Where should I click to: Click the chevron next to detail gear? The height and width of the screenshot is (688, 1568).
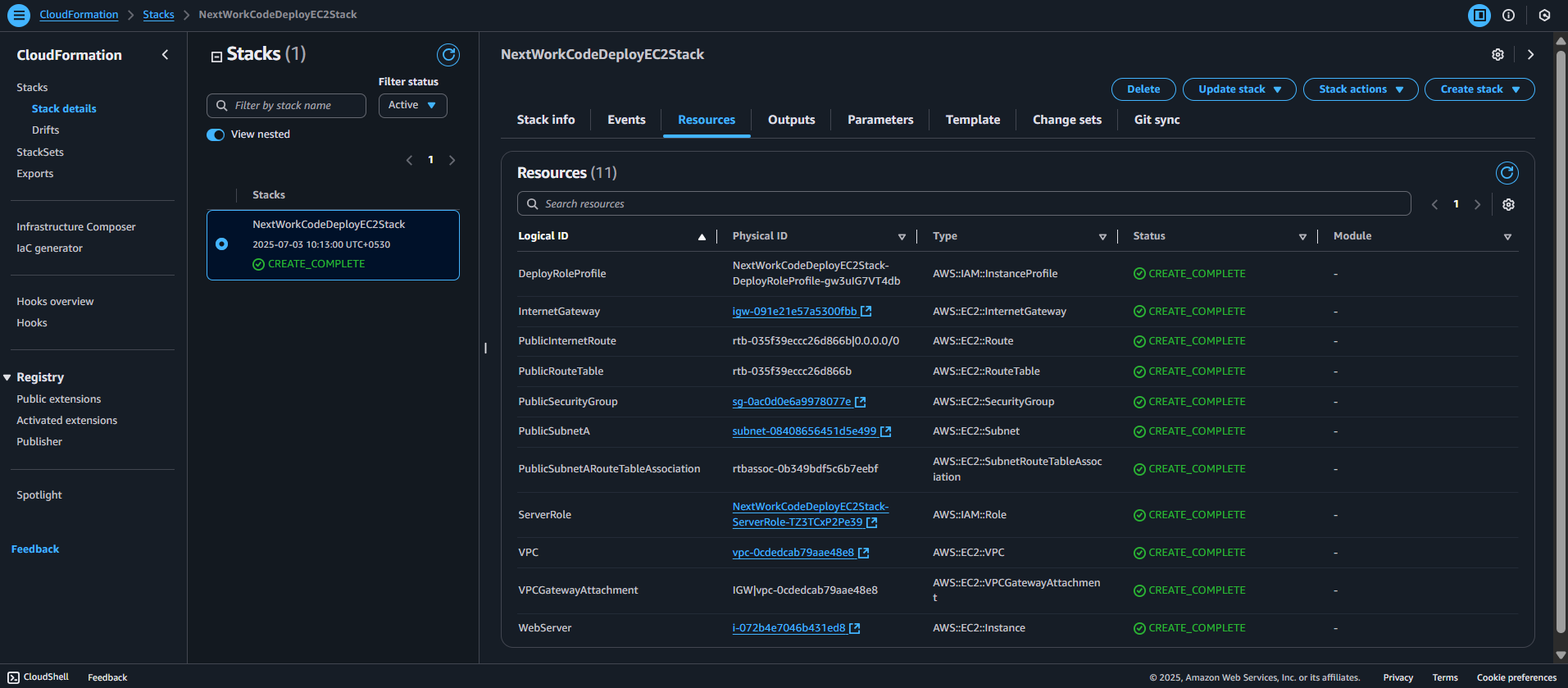point(1530,55)
